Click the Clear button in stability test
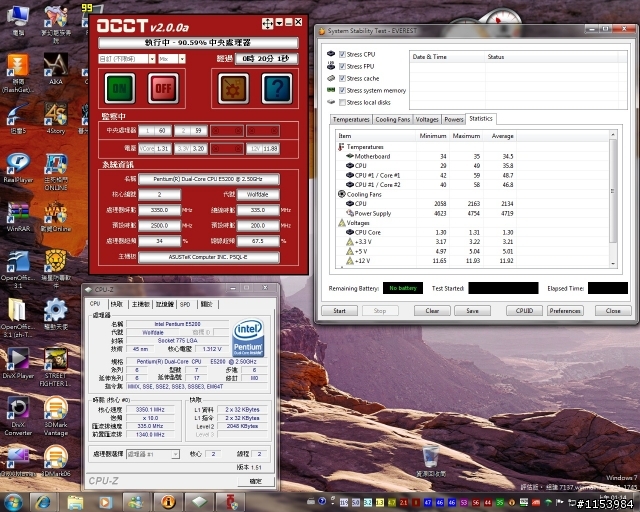 coord(432,311)
